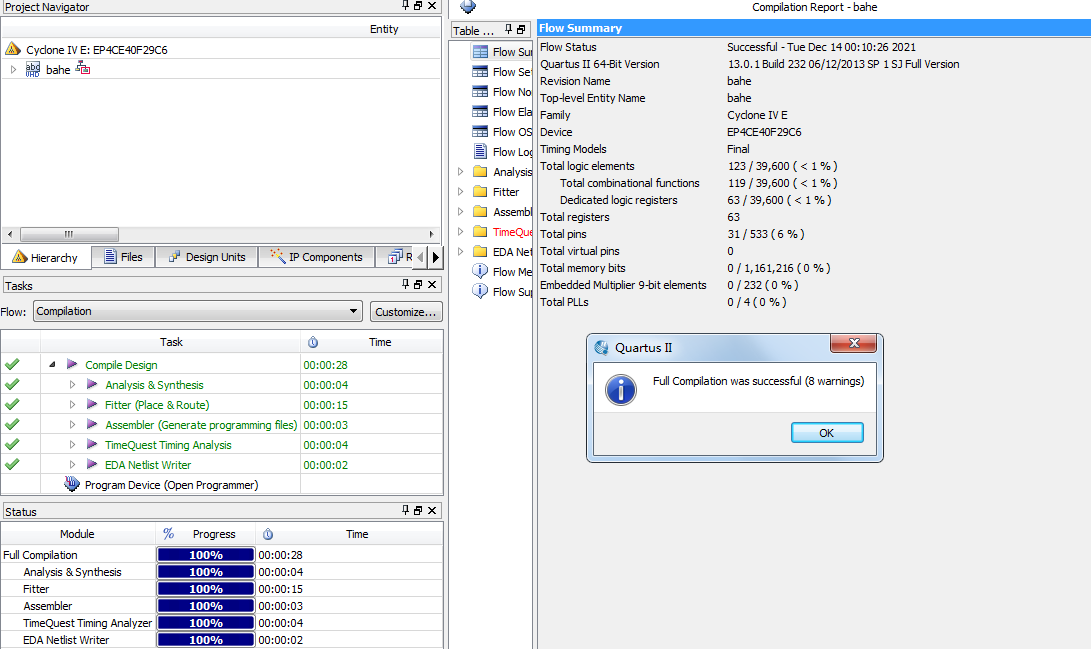This screenshot has width=1091, height=649.
Task: Float the Status panel
Action: click(x=418, y=511)
